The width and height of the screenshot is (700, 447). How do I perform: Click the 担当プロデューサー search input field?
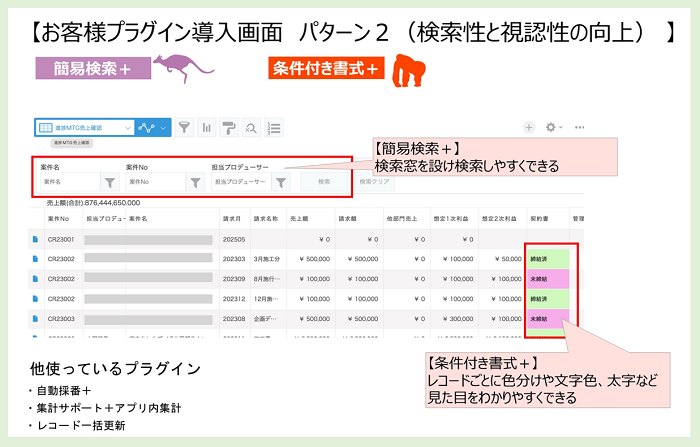[x=240, y=182]
